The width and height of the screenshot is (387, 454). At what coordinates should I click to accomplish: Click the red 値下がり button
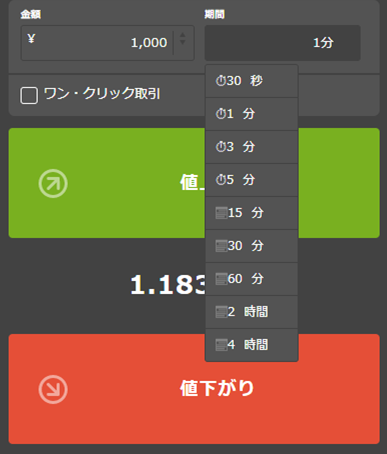tap(194, 389)
